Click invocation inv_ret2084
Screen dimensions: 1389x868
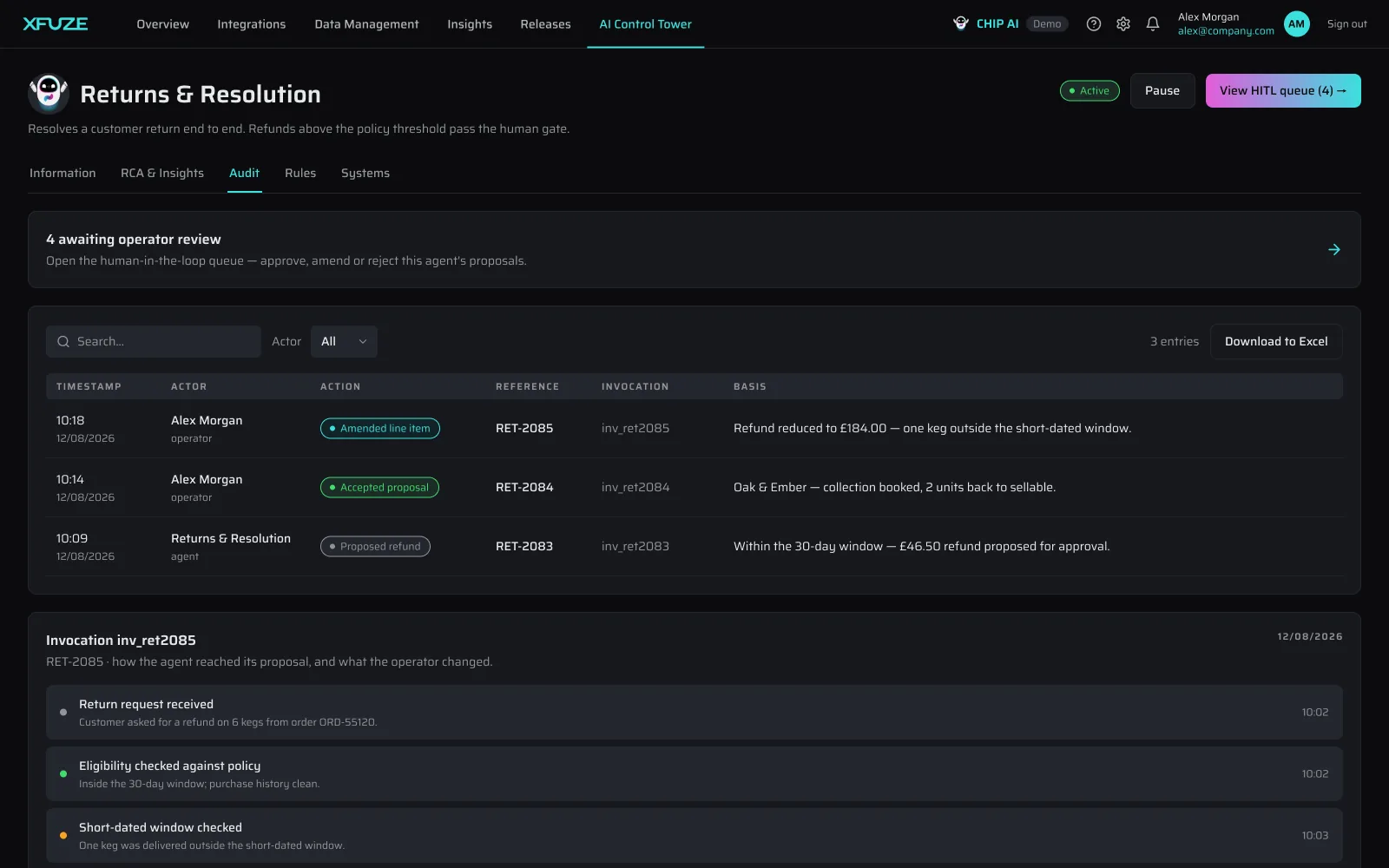point(635,488)
